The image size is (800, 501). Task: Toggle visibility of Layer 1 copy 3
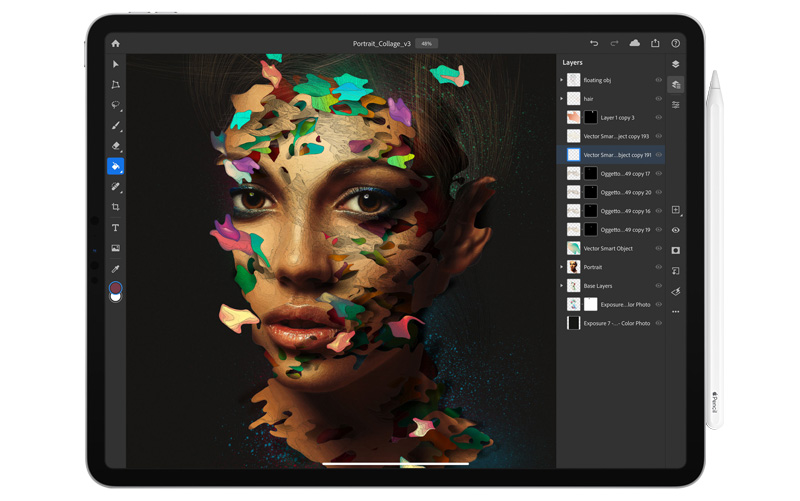coord(659,117)
